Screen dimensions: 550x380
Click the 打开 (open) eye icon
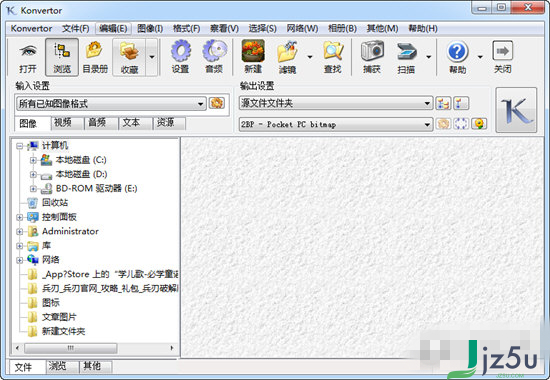point(28,52)
